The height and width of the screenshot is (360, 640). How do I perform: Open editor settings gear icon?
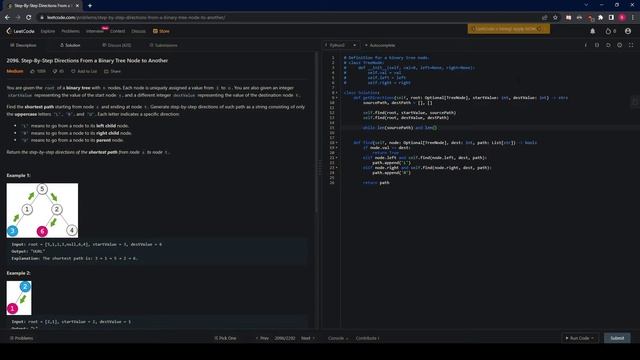620,45
